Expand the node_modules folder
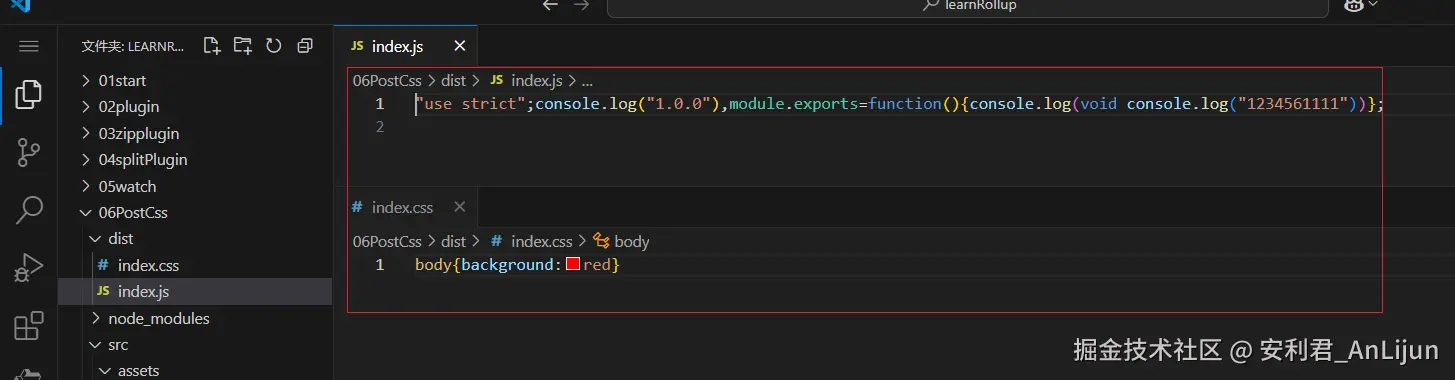Viewport: 1455px width, 380px height. click(159, 318)
